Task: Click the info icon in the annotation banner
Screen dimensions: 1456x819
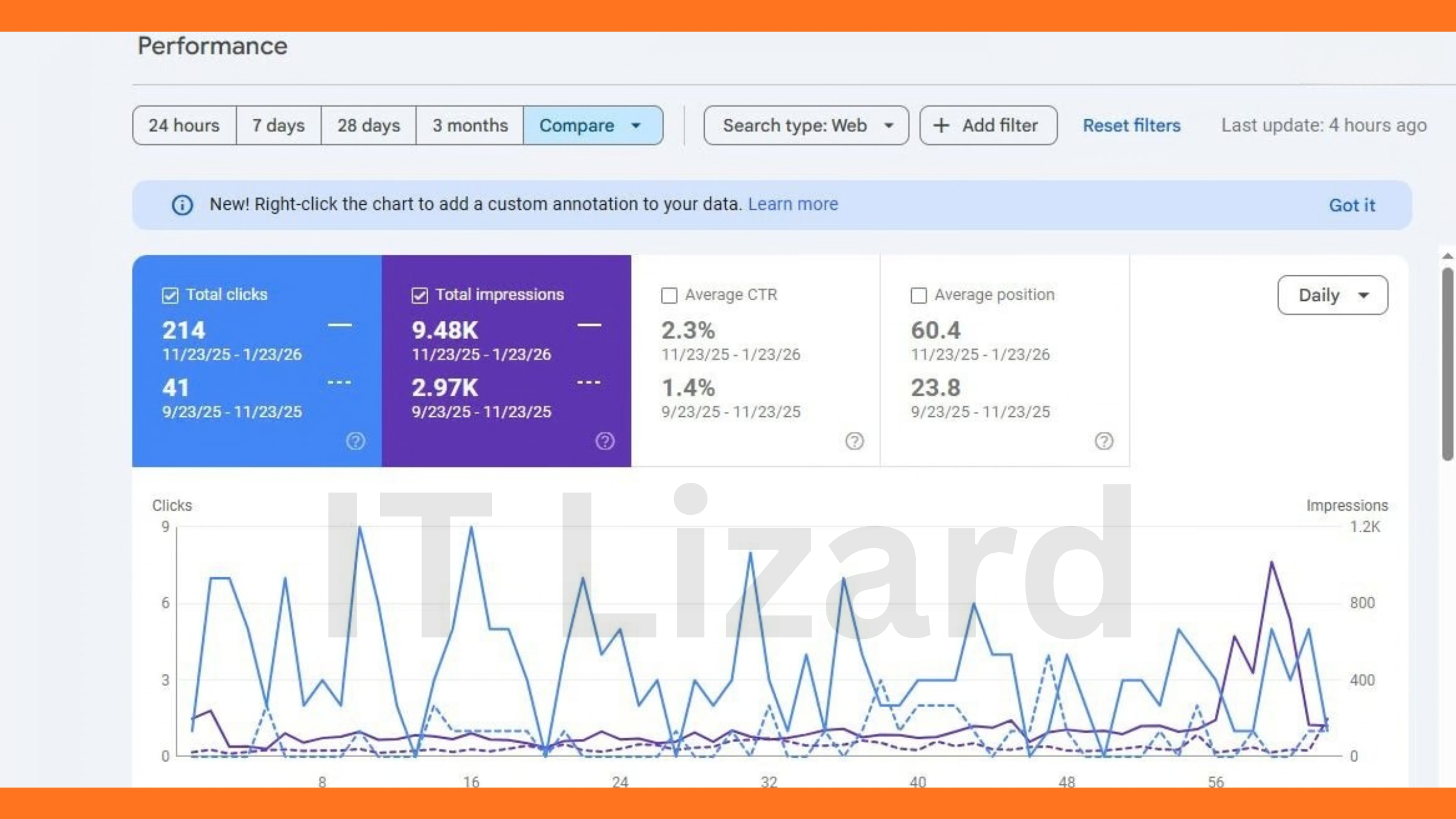Action: tap(182, 205)
